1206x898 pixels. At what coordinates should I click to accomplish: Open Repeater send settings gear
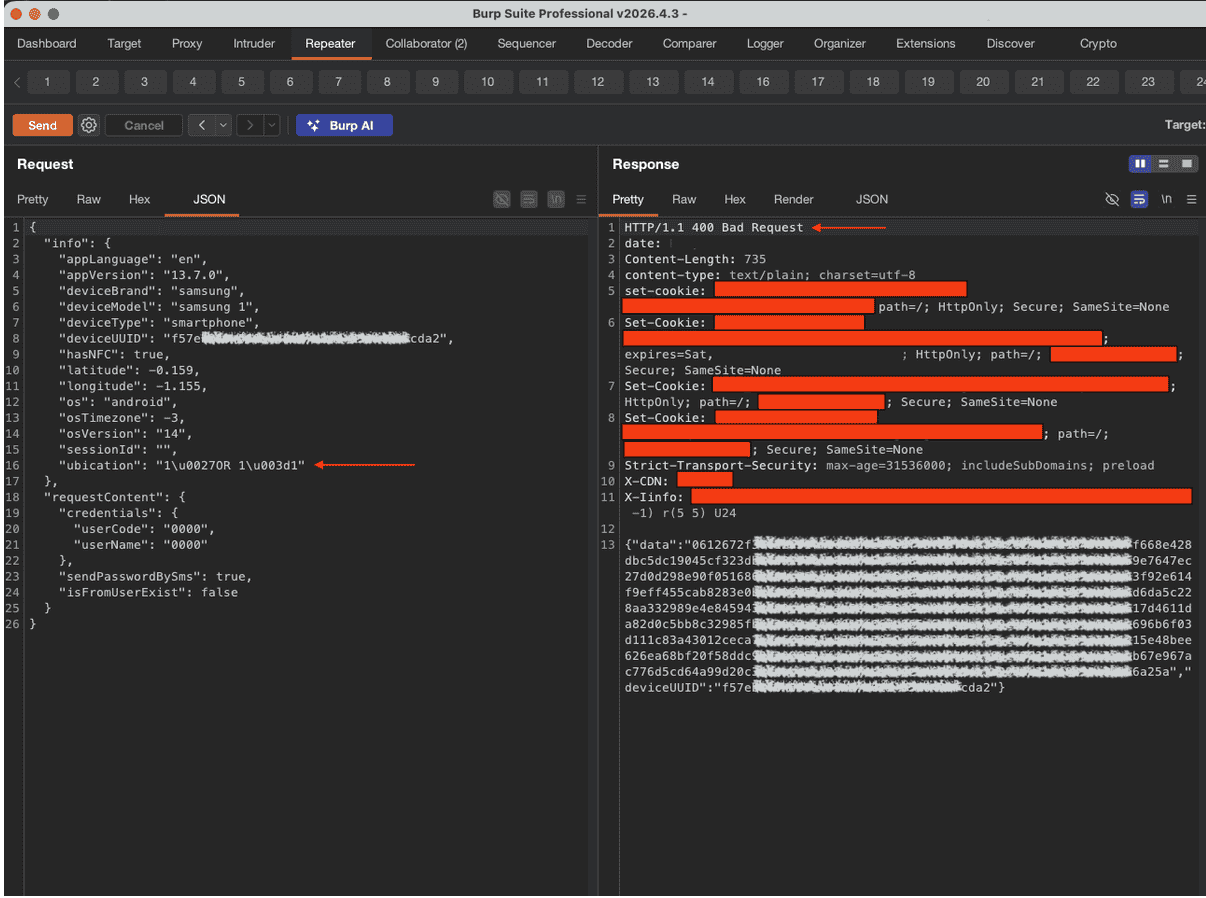point(89,125)
